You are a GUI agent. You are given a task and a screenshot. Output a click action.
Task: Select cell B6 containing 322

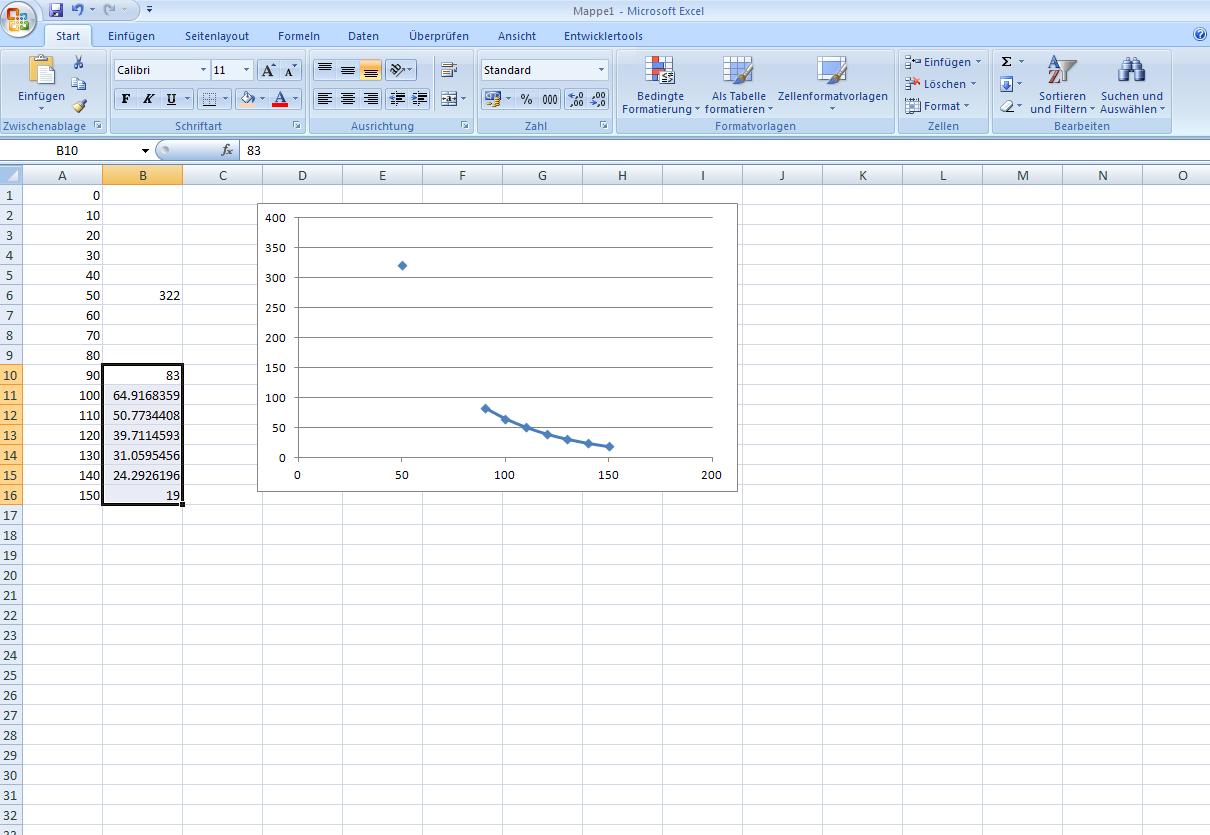pos(143,296)
